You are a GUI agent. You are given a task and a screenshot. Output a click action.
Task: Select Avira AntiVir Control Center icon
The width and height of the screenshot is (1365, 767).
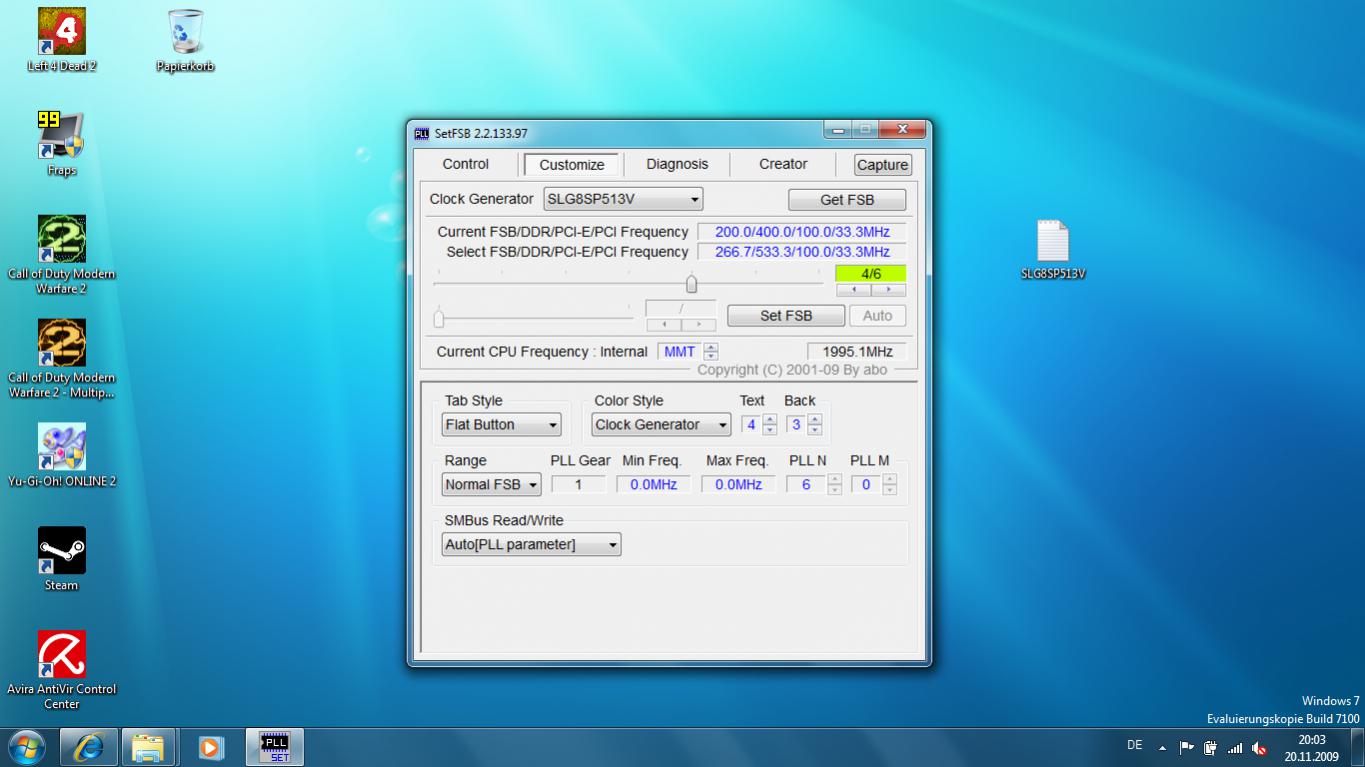(x=62, y=669)
